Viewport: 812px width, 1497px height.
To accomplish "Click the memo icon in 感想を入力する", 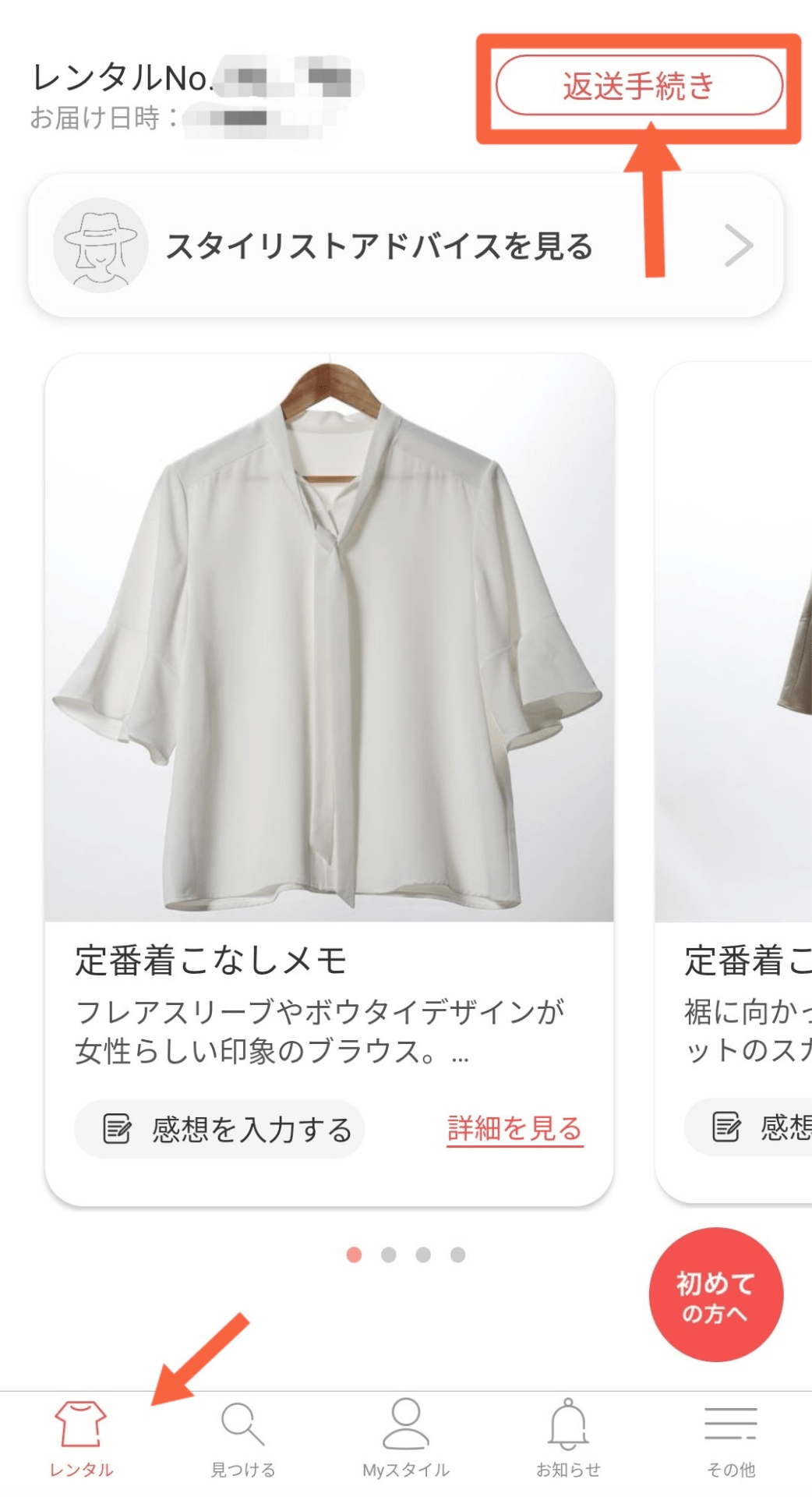I will coord(117,1128).
